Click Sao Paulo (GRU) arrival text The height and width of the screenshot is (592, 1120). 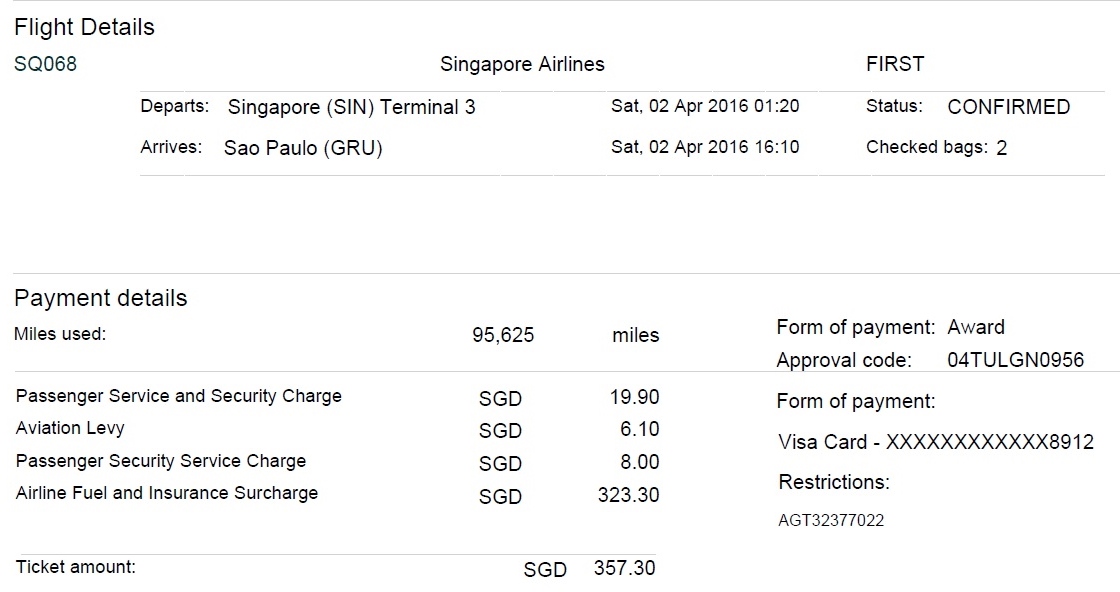tap(303, 148)
